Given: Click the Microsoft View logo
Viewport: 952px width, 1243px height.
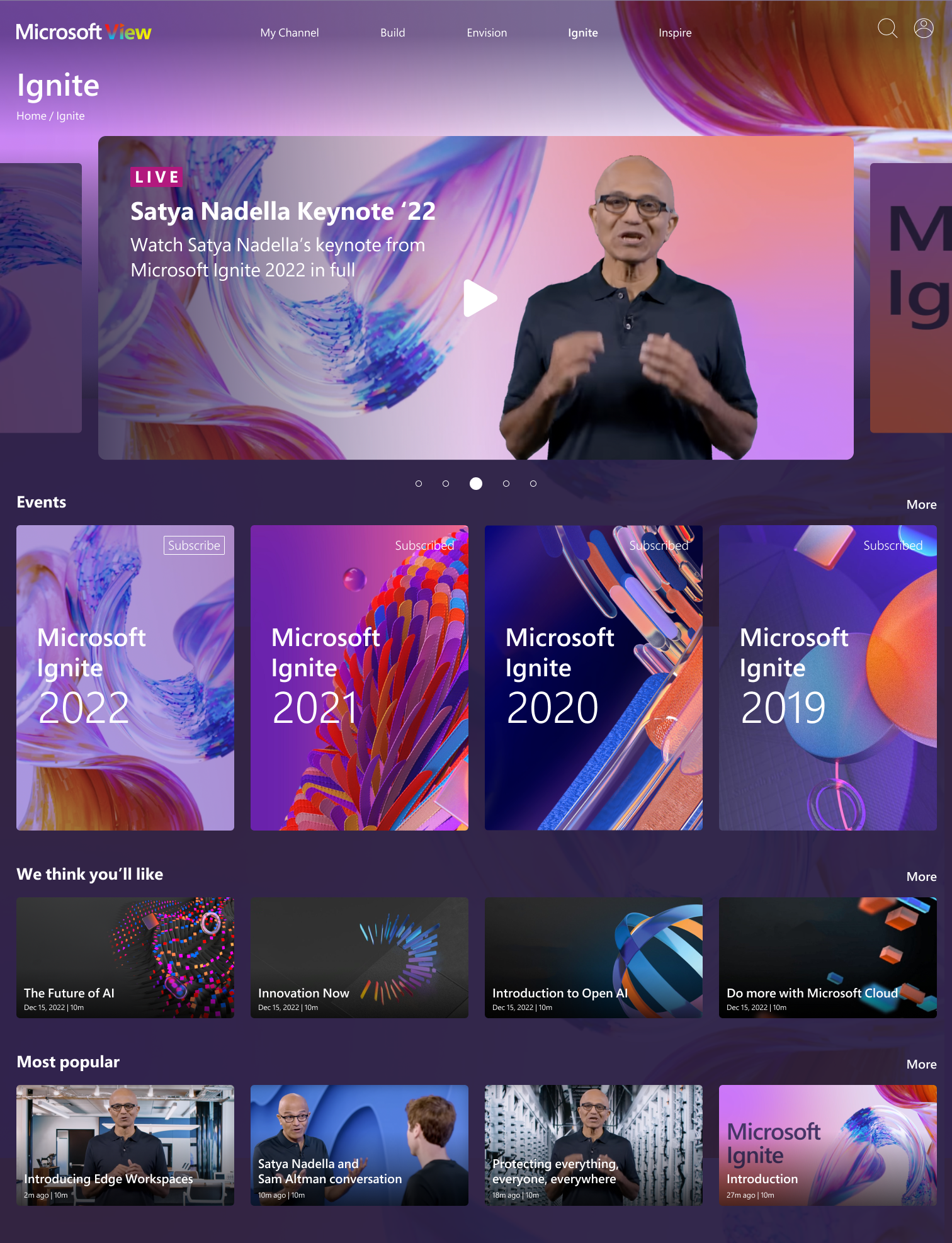Looking at the screenshot, I should pos(84,32).
